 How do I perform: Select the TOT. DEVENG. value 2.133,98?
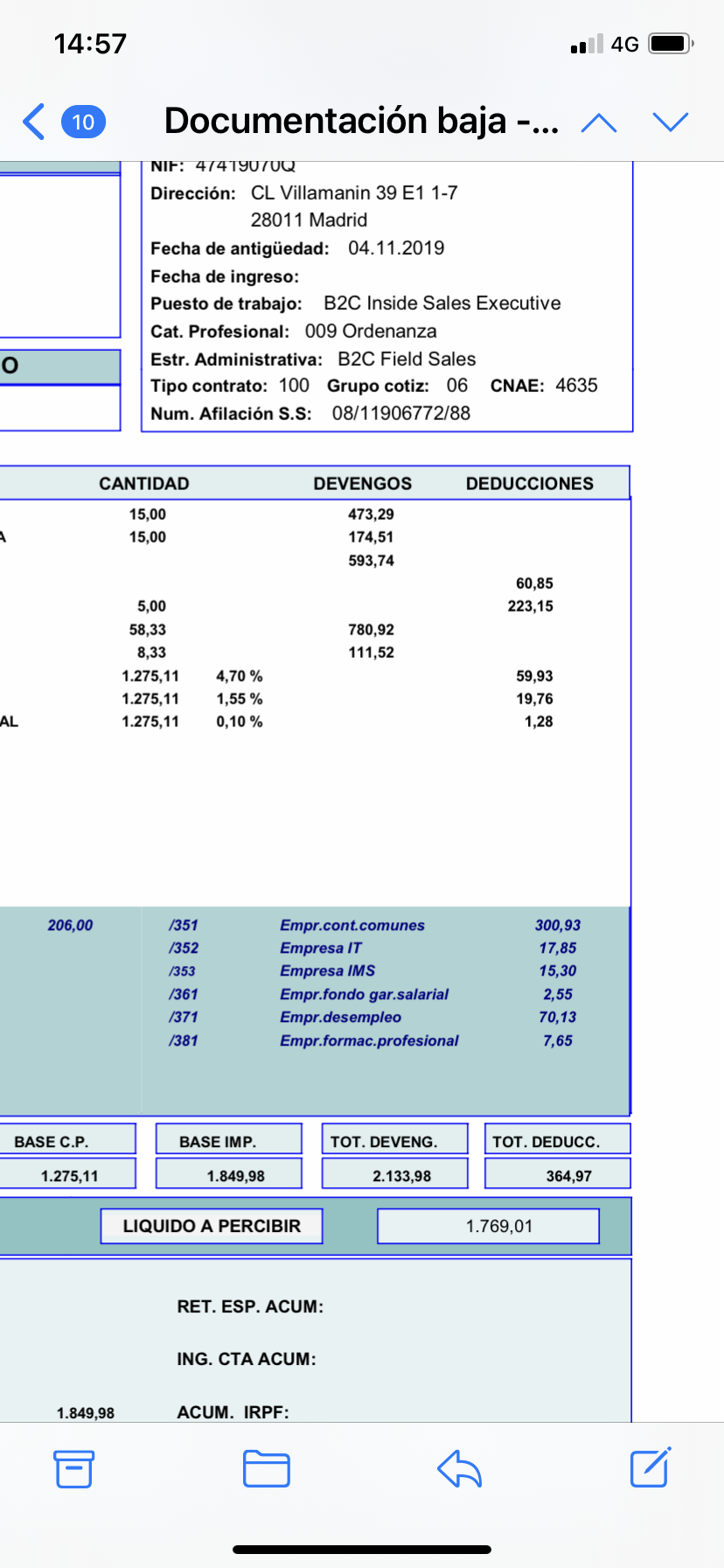395,1175
